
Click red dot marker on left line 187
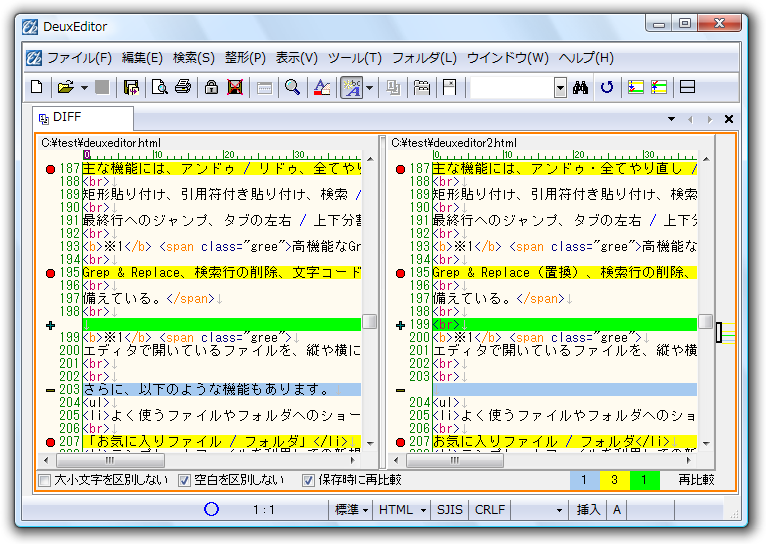50,169
